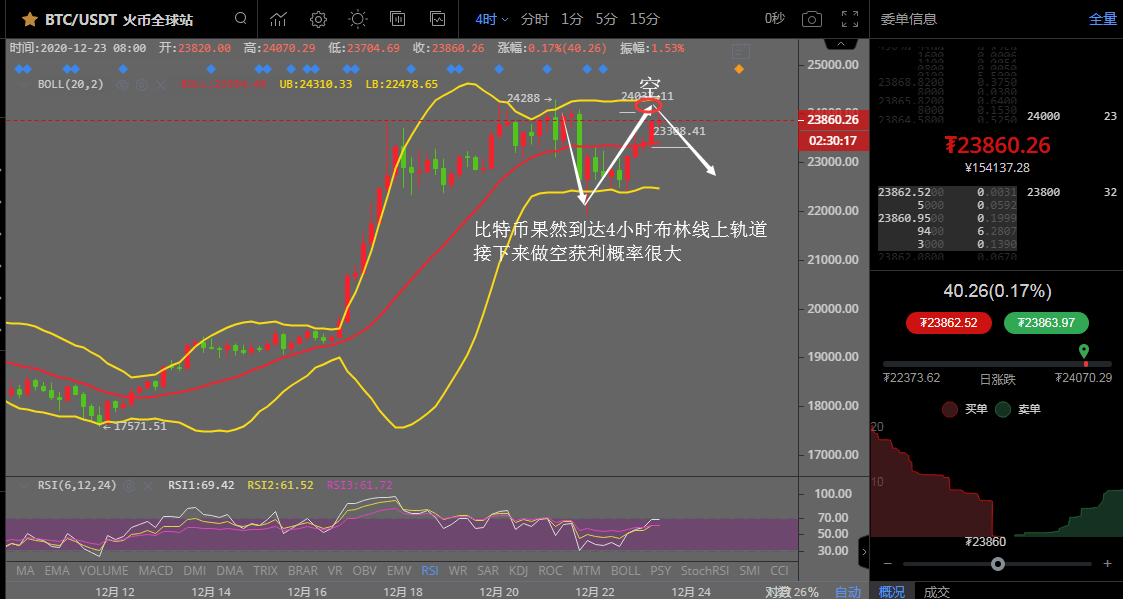Open the chart type selection icon
Screen dimensions: 1123x599
tap(277, 19)
